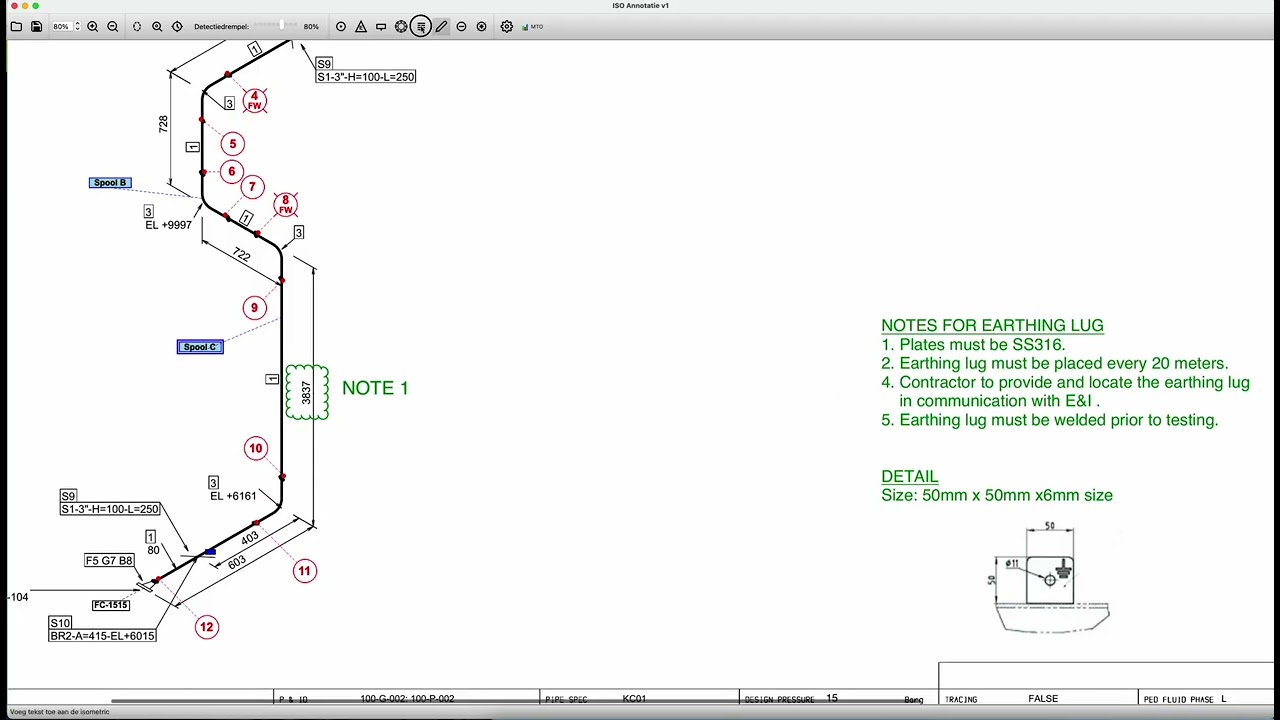Screen dimensions: 1280x720
Task: Select the ring flange annotation tool
Action: (x=401, y=26)
